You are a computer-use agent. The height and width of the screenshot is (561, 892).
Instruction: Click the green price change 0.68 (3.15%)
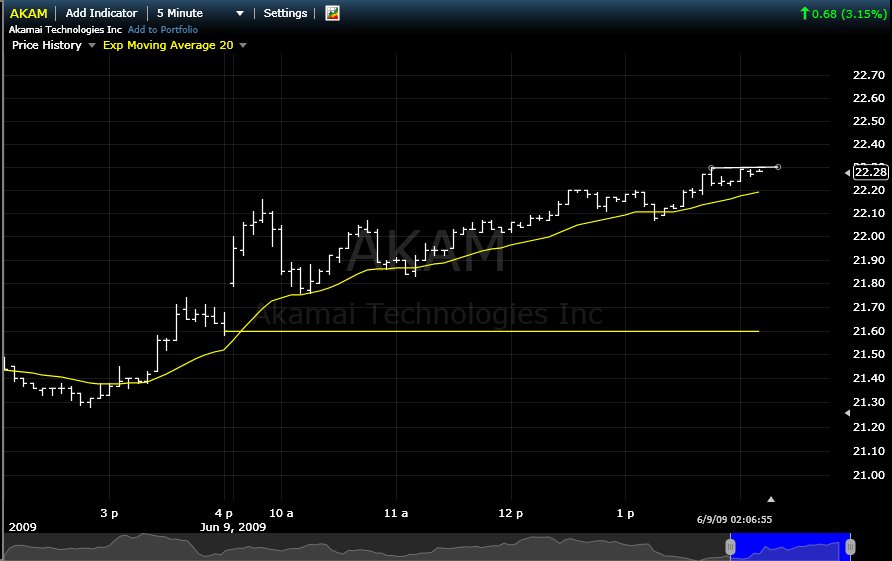843,13
